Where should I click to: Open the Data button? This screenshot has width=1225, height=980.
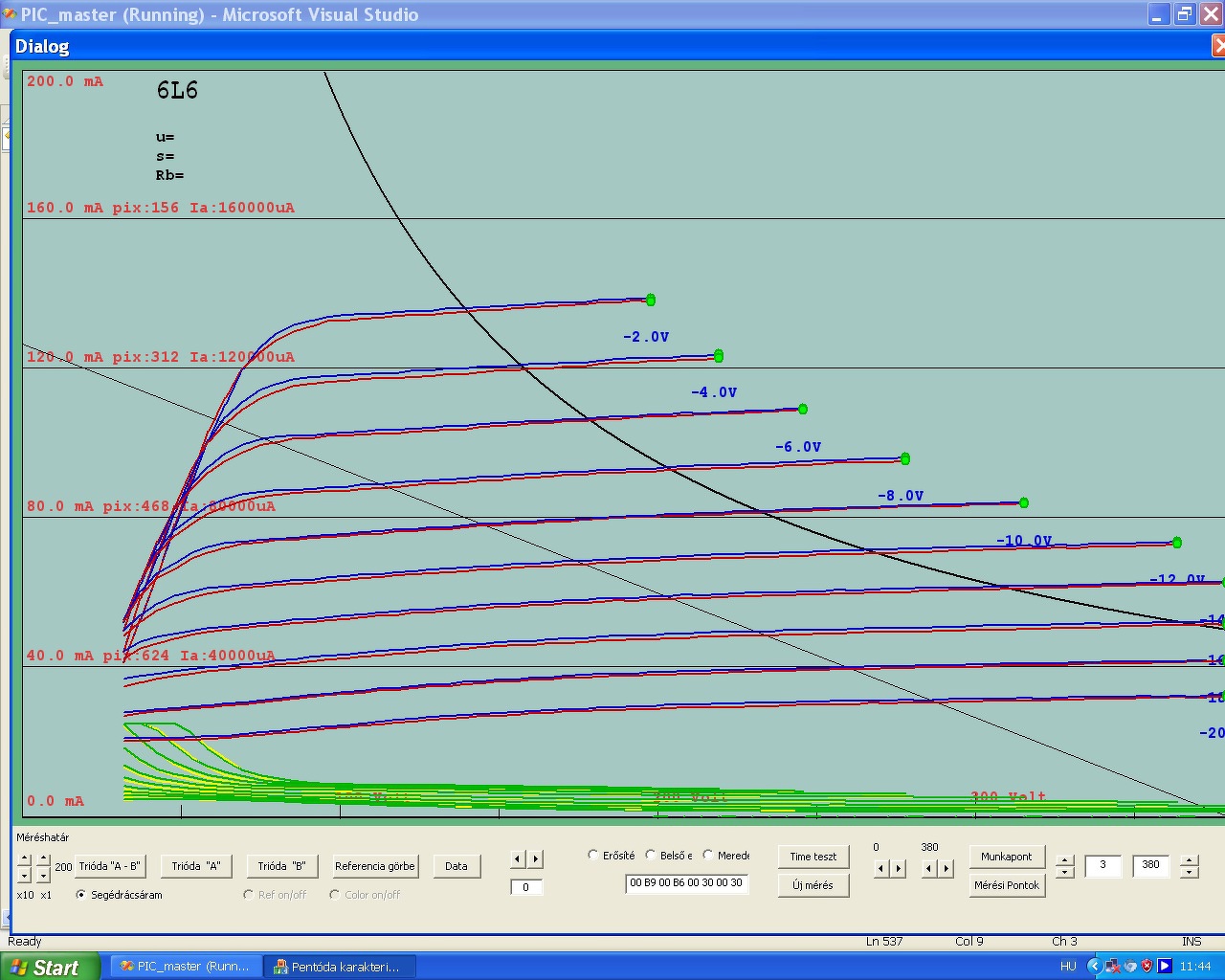click(x=457, y=866)
